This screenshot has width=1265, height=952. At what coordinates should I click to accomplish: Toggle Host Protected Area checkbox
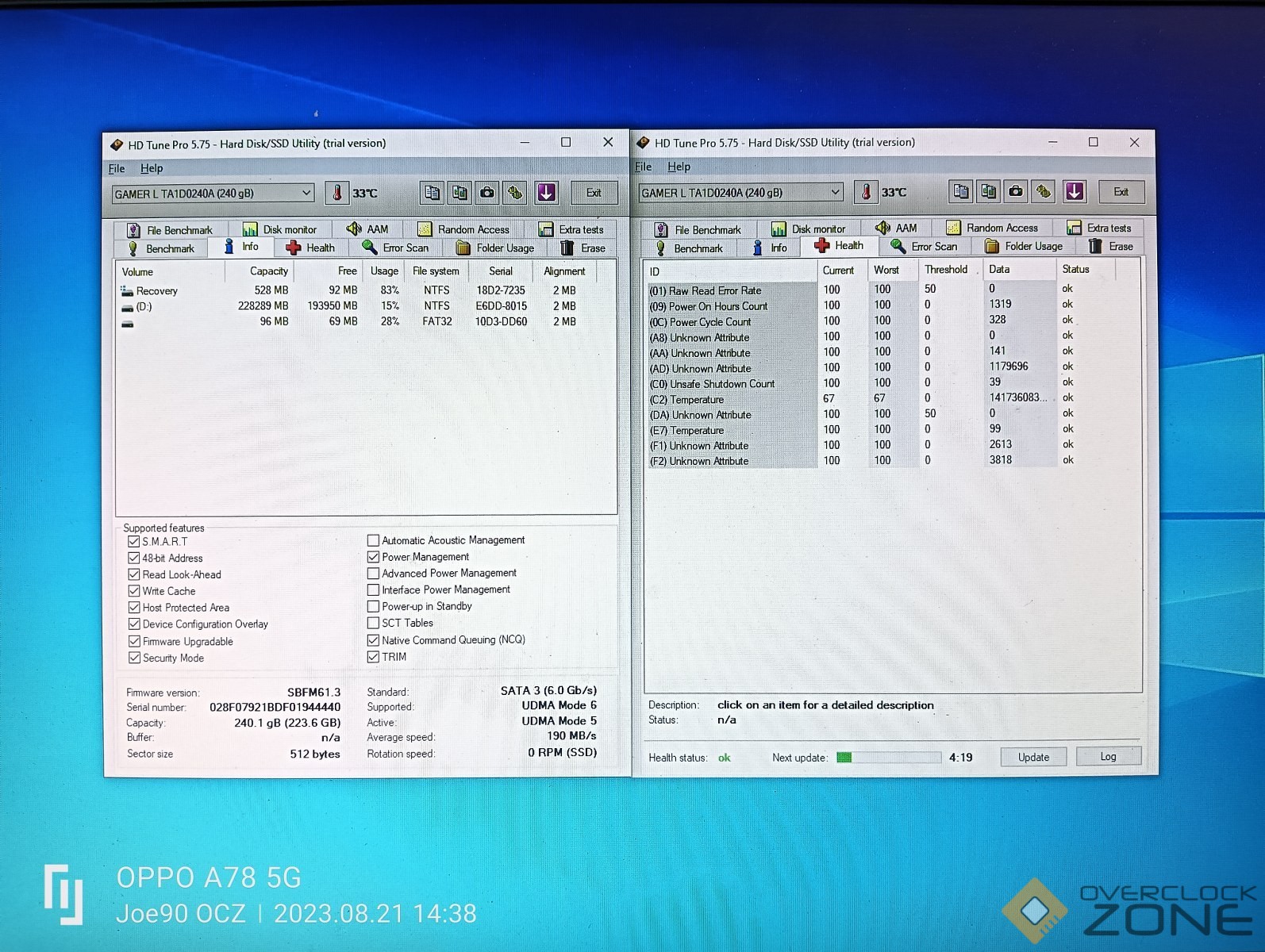pyautogui.click(x=134, y=608)
